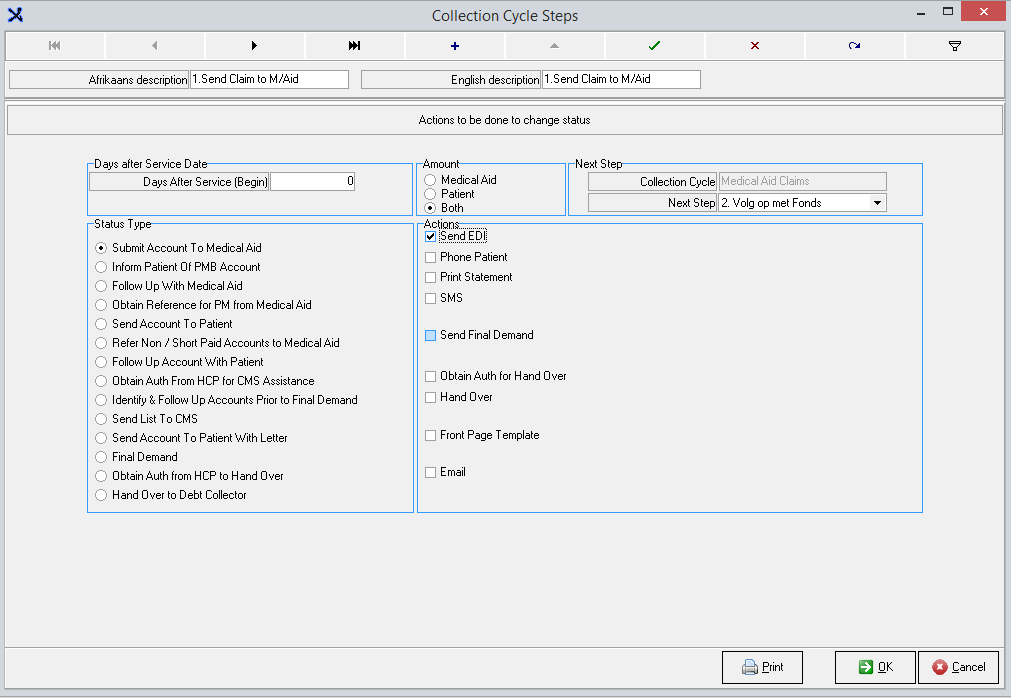The width and height of the screenshot is (1011, 698).
Task: Select the Medical Aid amount option
Action: click(x=431, y=180)
